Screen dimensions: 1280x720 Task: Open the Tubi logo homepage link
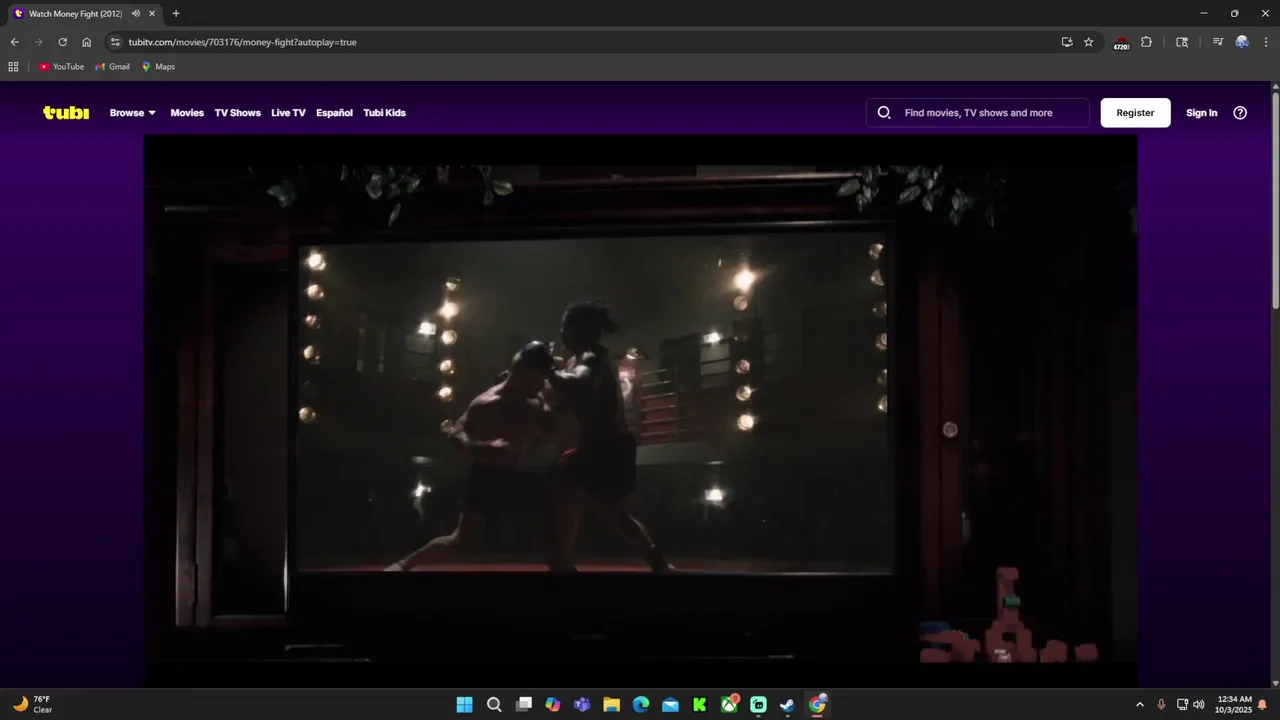66,113
